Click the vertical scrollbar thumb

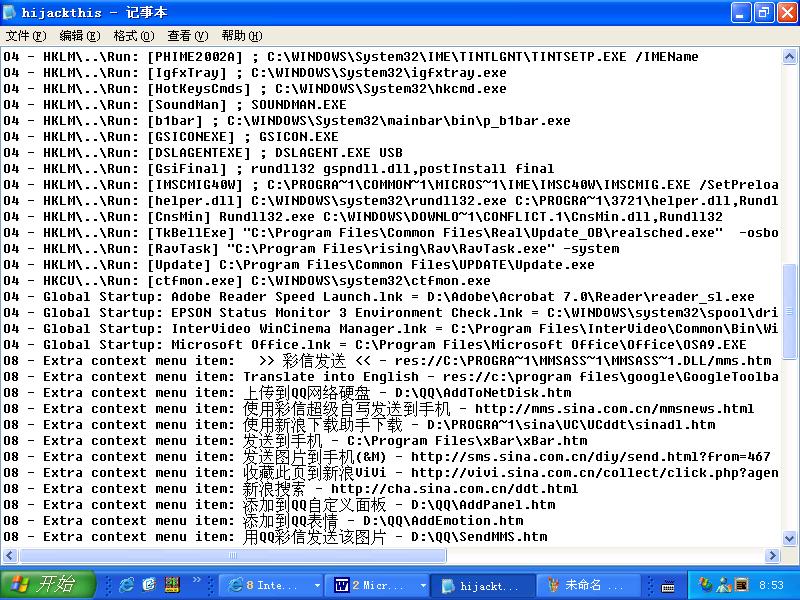[789, 311]
